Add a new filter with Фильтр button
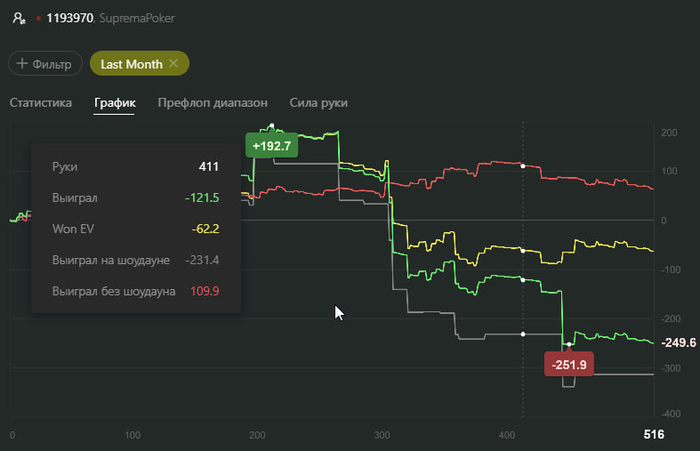This screenshot has width=700, height=451. (x=45, y=64)
